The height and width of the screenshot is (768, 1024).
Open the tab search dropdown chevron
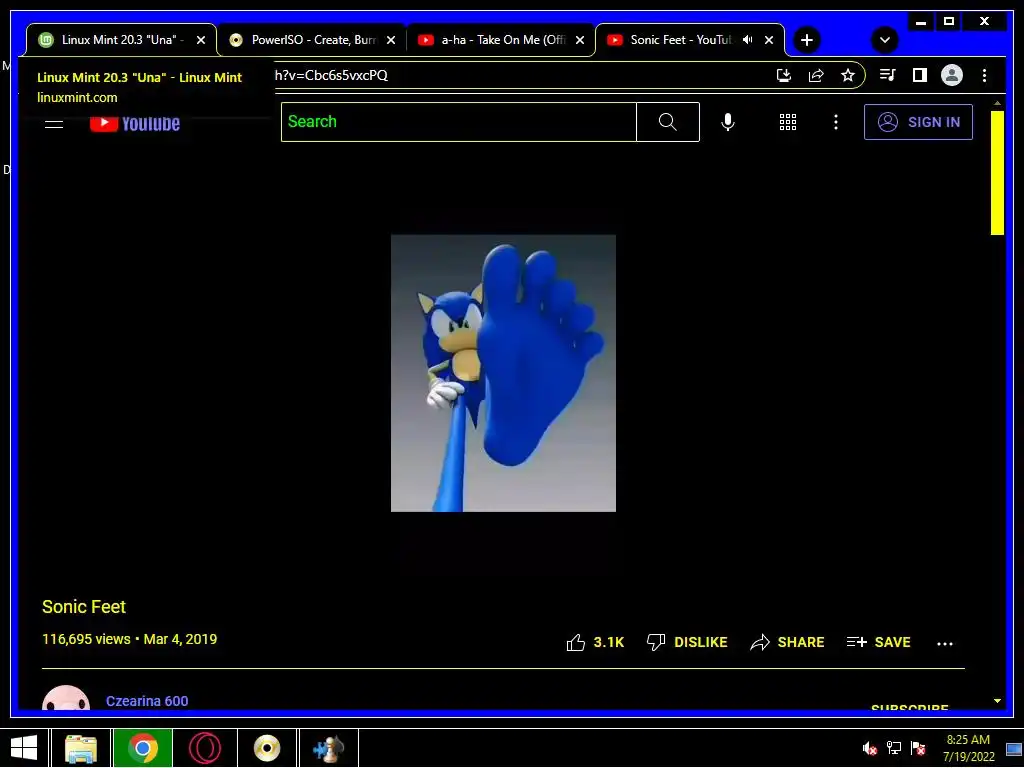(x=885, y=40)
